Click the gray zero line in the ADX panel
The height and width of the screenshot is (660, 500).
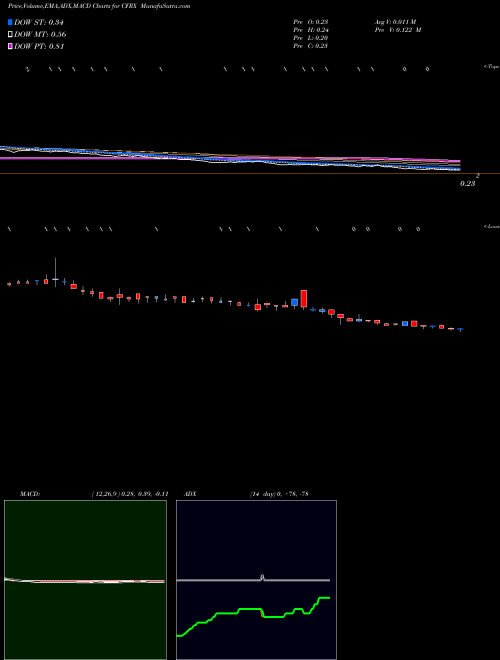pos(253,580)
